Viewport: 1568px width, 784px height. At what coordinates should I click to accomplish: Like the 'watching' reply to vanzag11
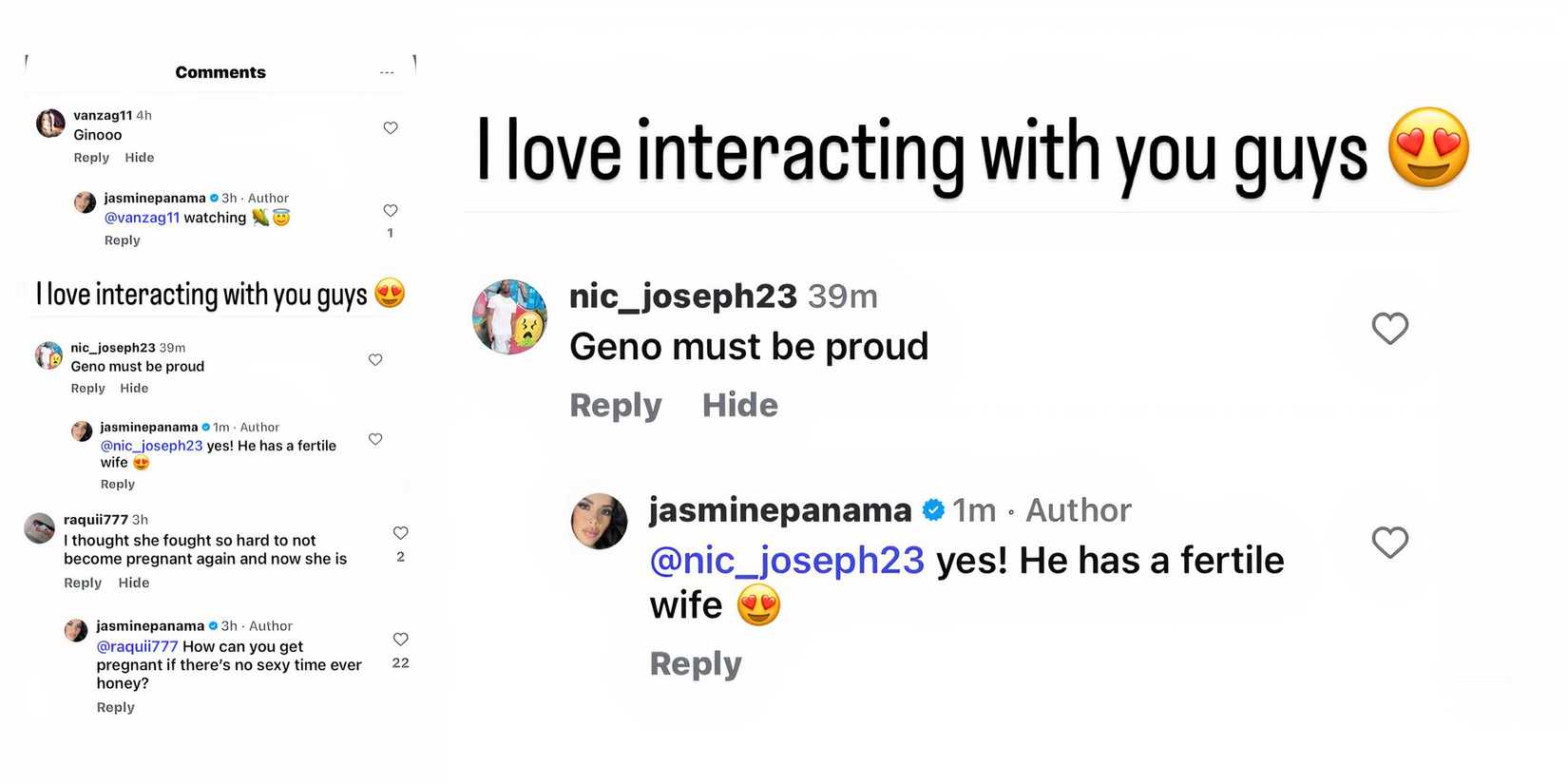[391, 211]
